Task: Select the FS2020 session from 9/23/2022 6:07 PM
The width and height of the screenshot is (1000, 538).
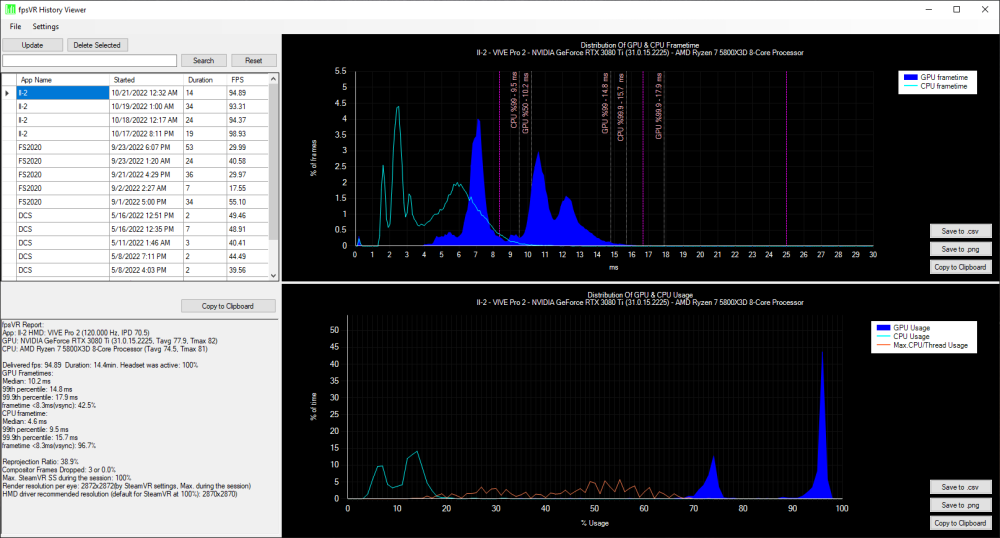Action: (62, 146)
